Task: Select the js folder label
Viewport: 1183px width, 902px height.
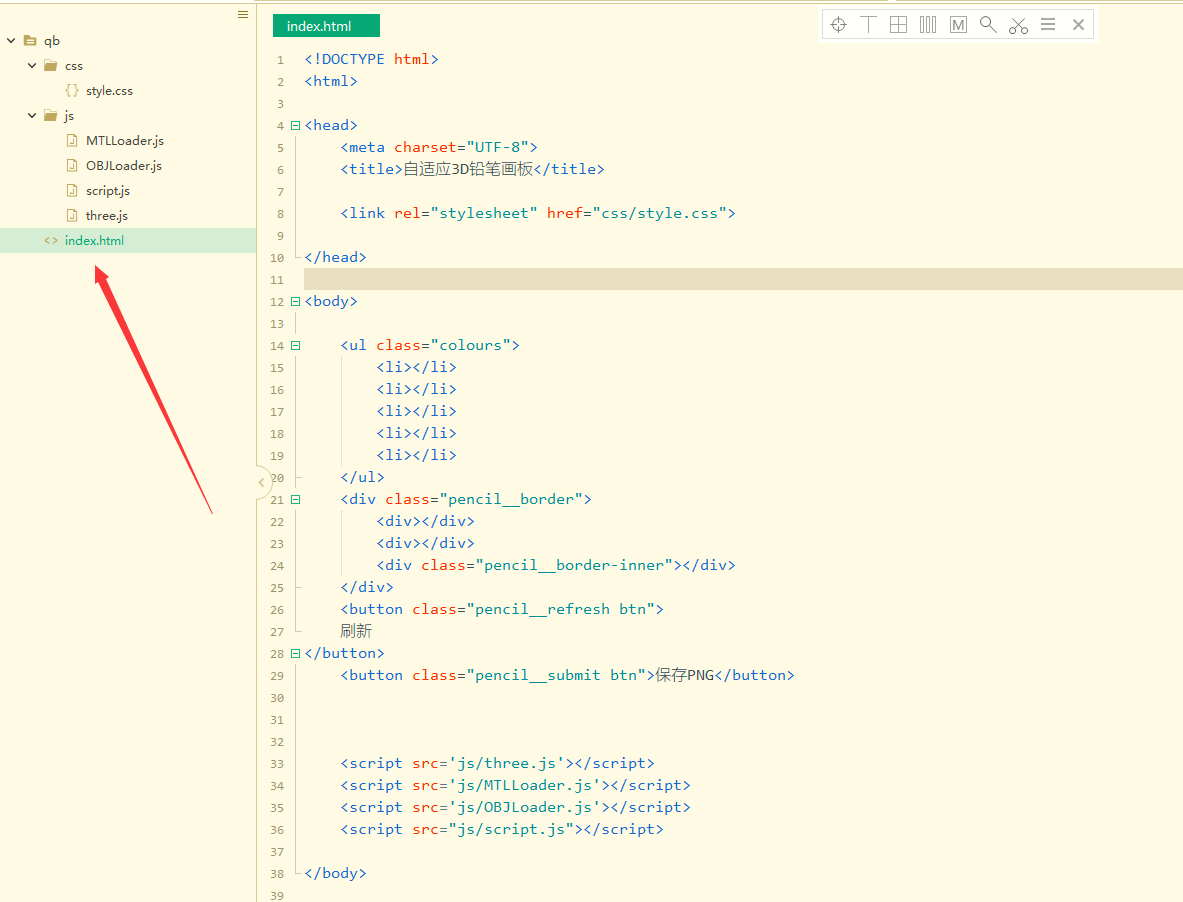Action: [x=69, y=116]
